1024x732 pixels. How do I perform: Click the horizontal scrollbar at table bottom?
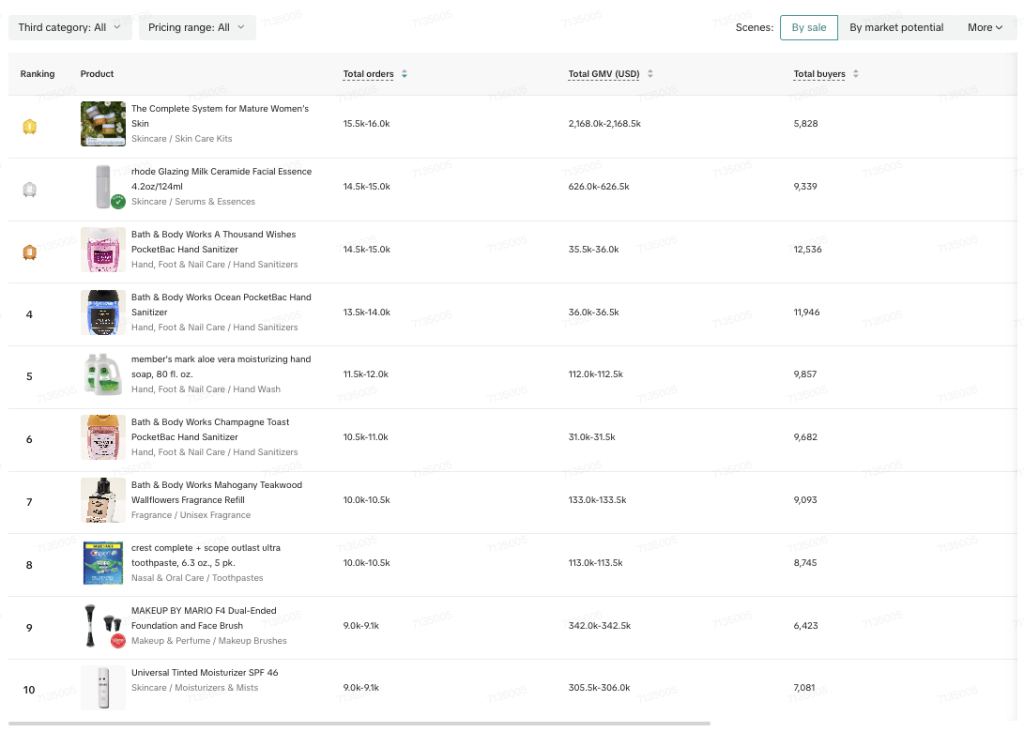[359, 724]
